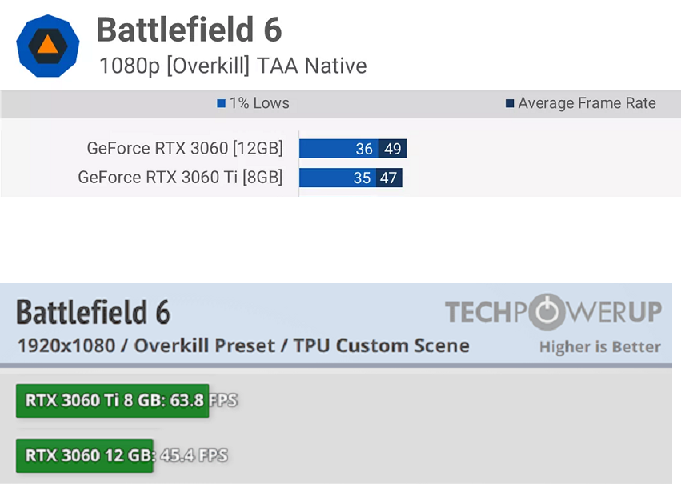Click the 1920x1080 Overkill Preset subtitle text
The width and height of the screenshot is (682, 502).
pyautogui.click(x=243, y=346)
